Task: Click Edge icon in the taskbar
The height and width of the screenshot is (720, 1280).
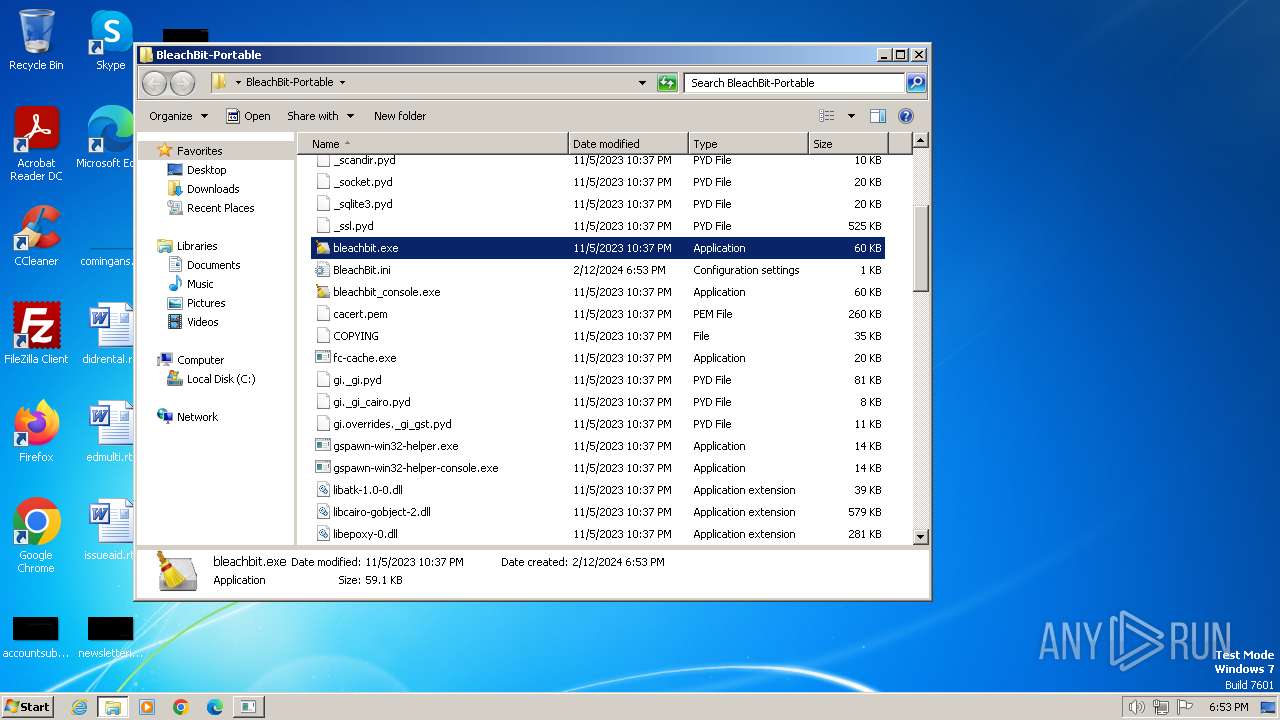Action: (x=215, y=707)
